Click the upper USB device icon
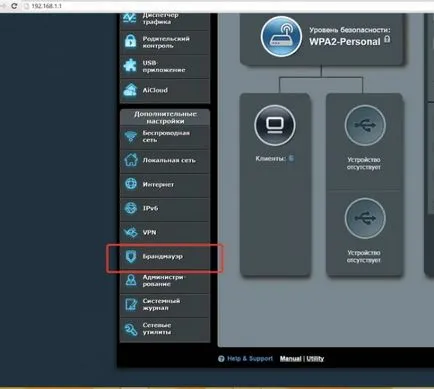 [365, 125]
